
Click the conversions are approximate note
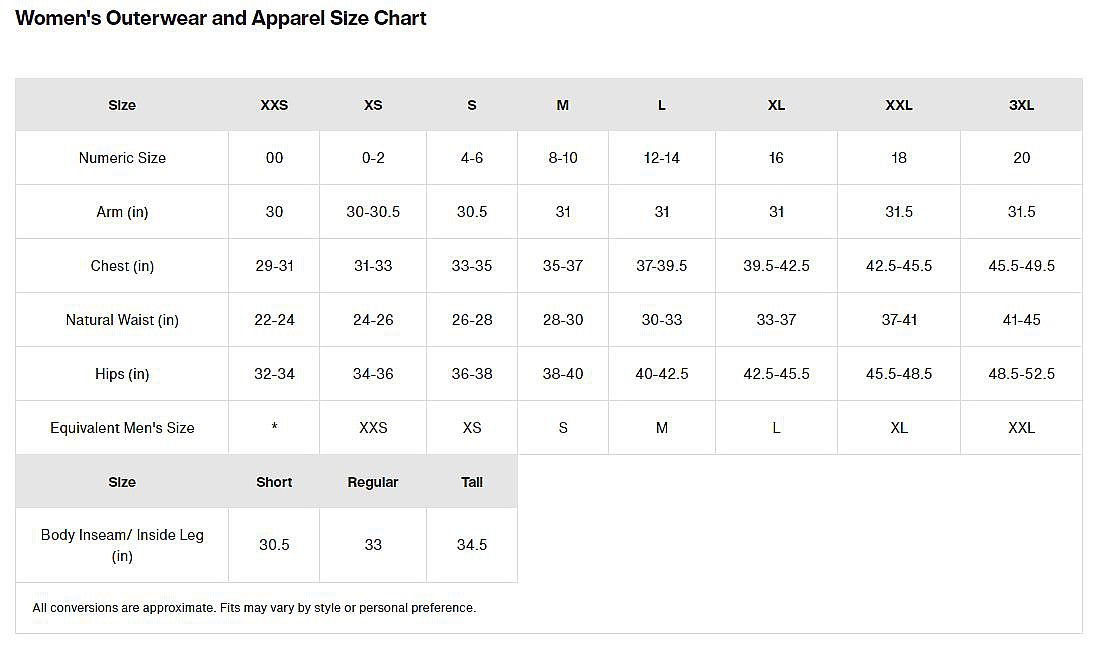pos(254,608)
